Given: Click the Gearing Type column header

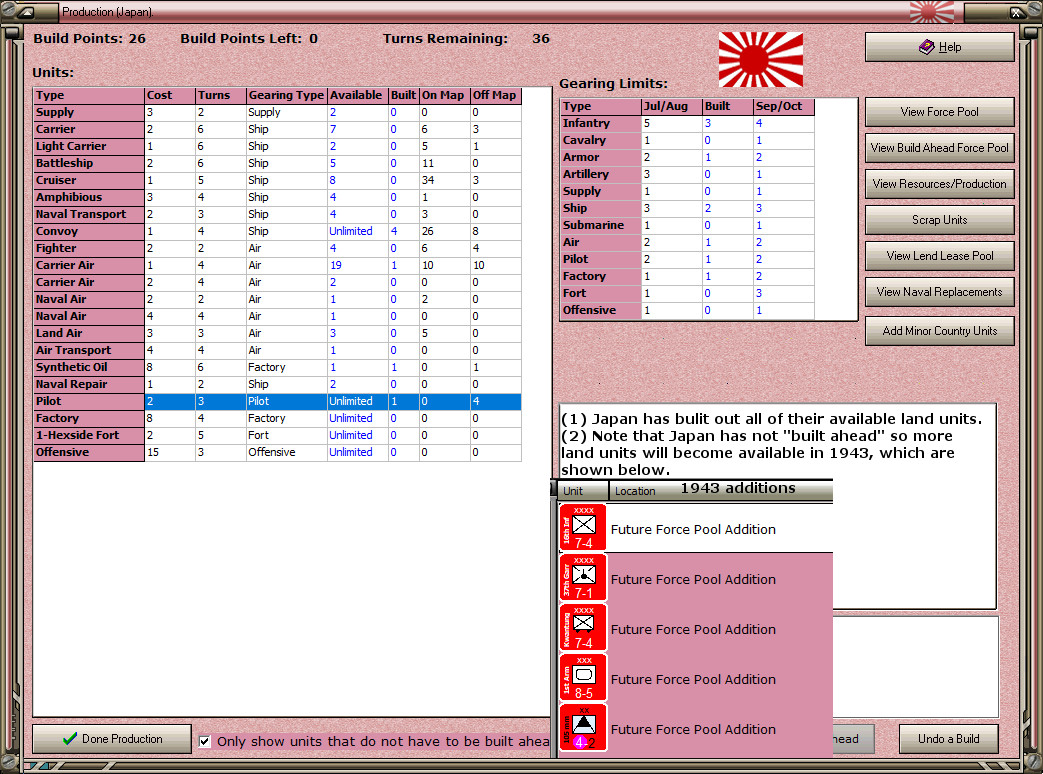Looking at the screenshot, I should [x=286, y=95].
